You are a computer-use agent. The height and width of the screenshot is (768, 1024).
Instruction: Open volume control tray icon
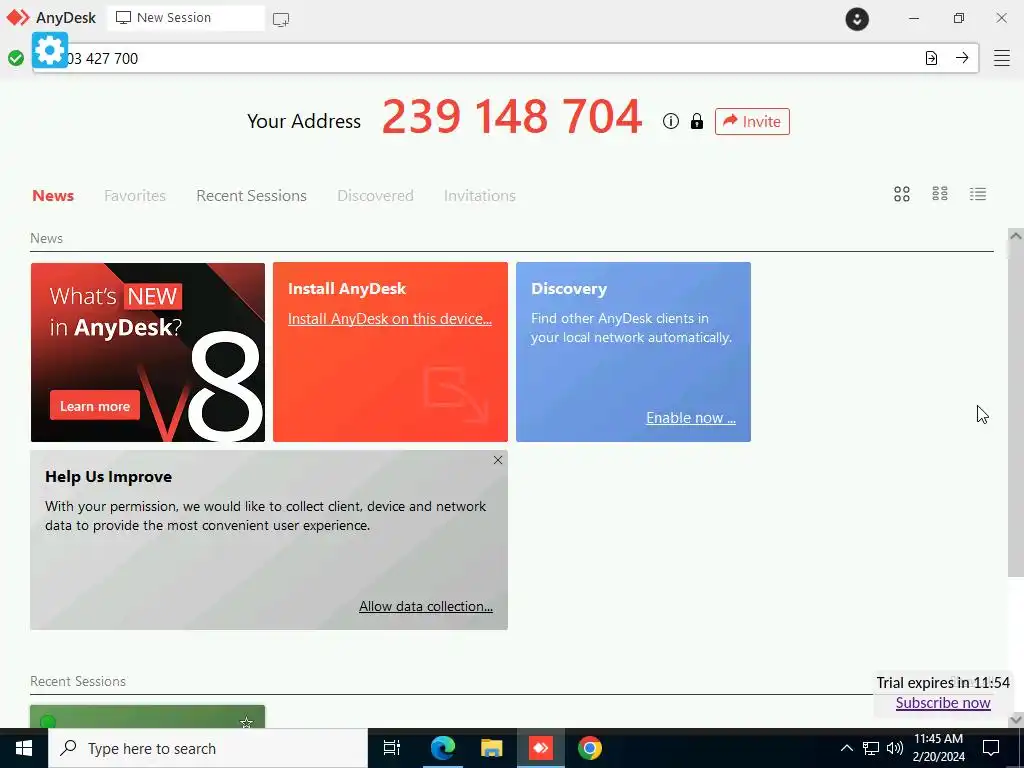(x=895, y=748)
